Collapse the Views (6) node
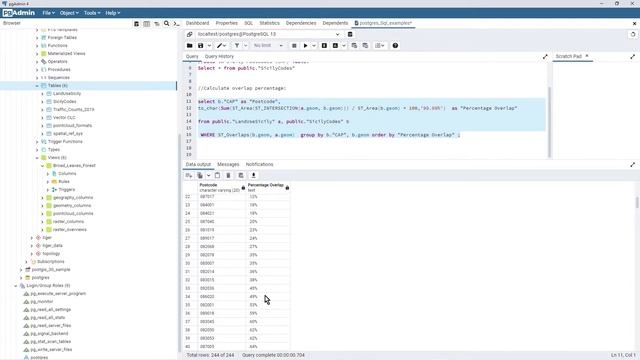This screenshot has height=360, width=640. click(x=37, y=158)
